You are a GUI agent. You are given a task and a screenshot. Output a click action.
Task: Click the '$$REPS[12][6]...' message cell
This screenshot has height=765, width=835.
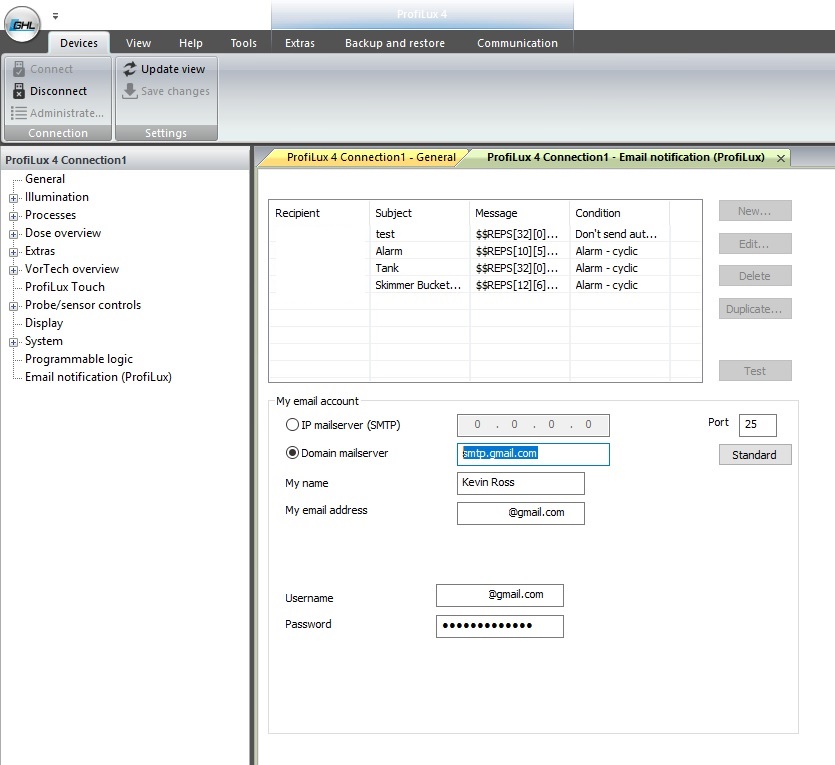[517, 285]
